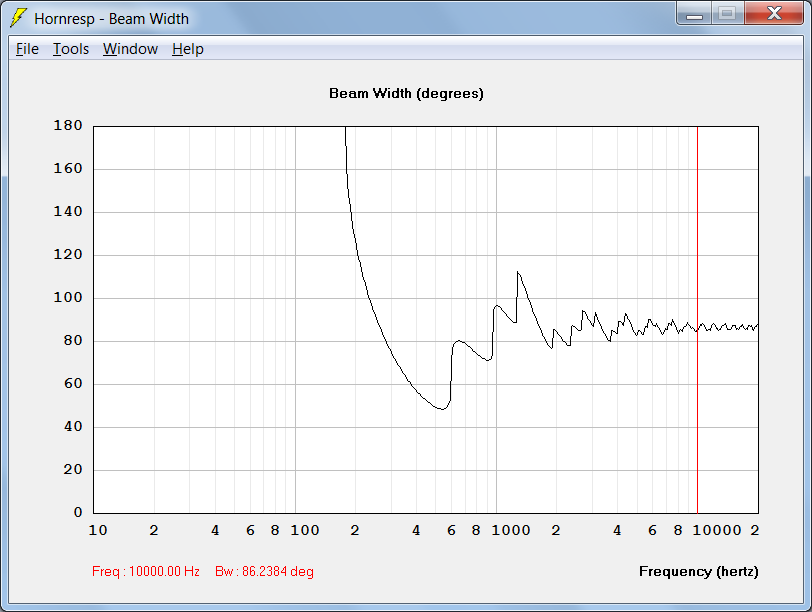This screenshot has height=612, width=812.
Task: Click the 100 x-axis label
Action: point(304,530)
